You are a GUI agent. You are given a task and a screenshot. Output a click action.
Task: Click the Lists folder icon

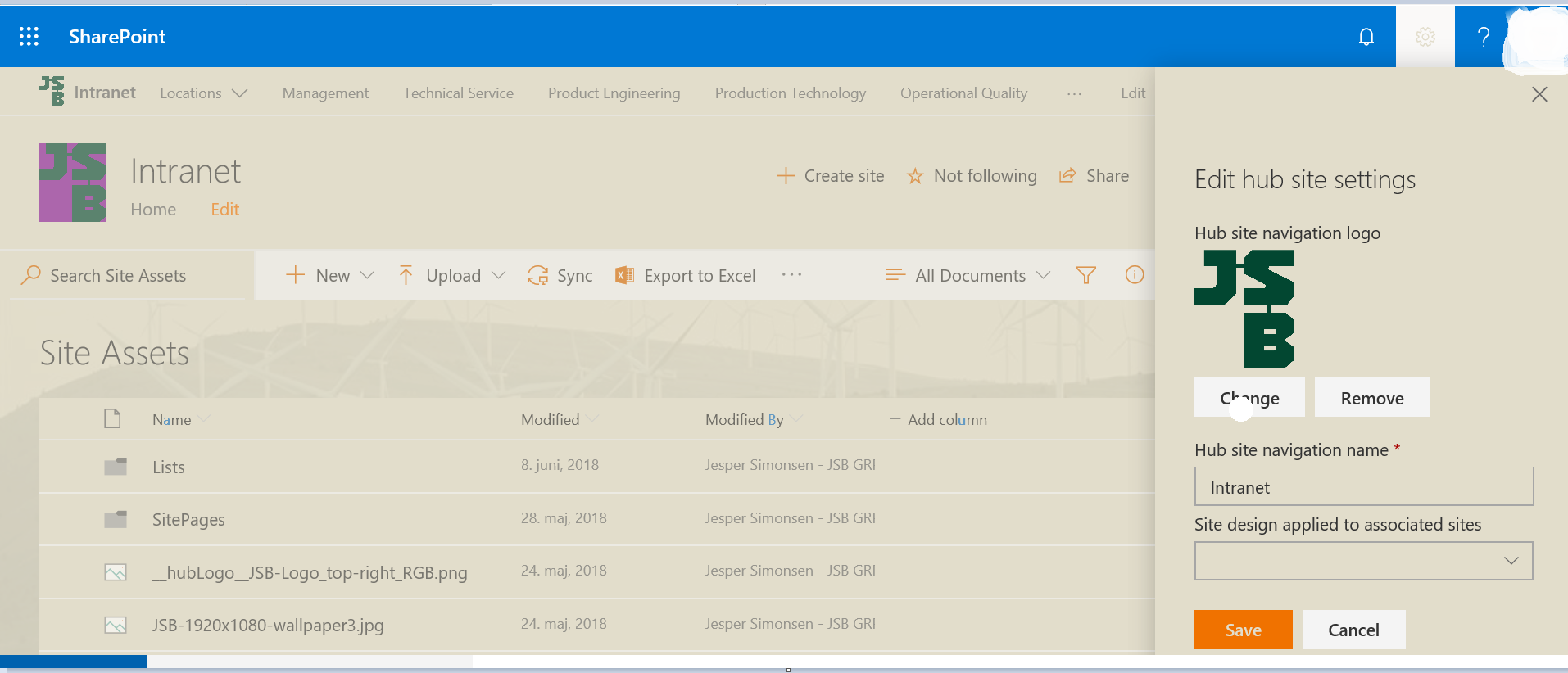(x=116, y=467)
